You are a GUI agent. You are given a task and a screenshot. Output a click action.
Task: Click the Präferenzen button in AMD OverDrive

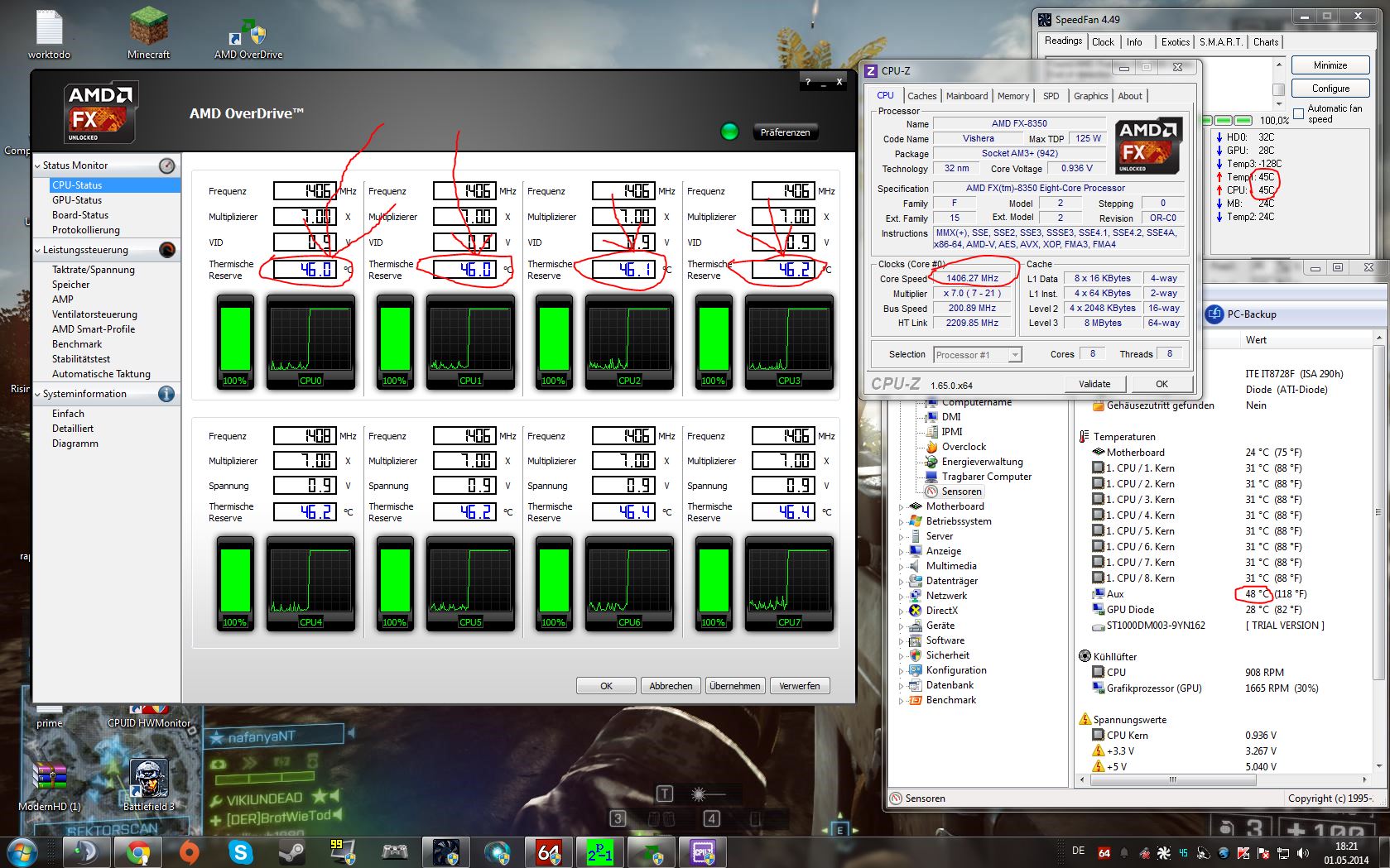coord(786,132)
